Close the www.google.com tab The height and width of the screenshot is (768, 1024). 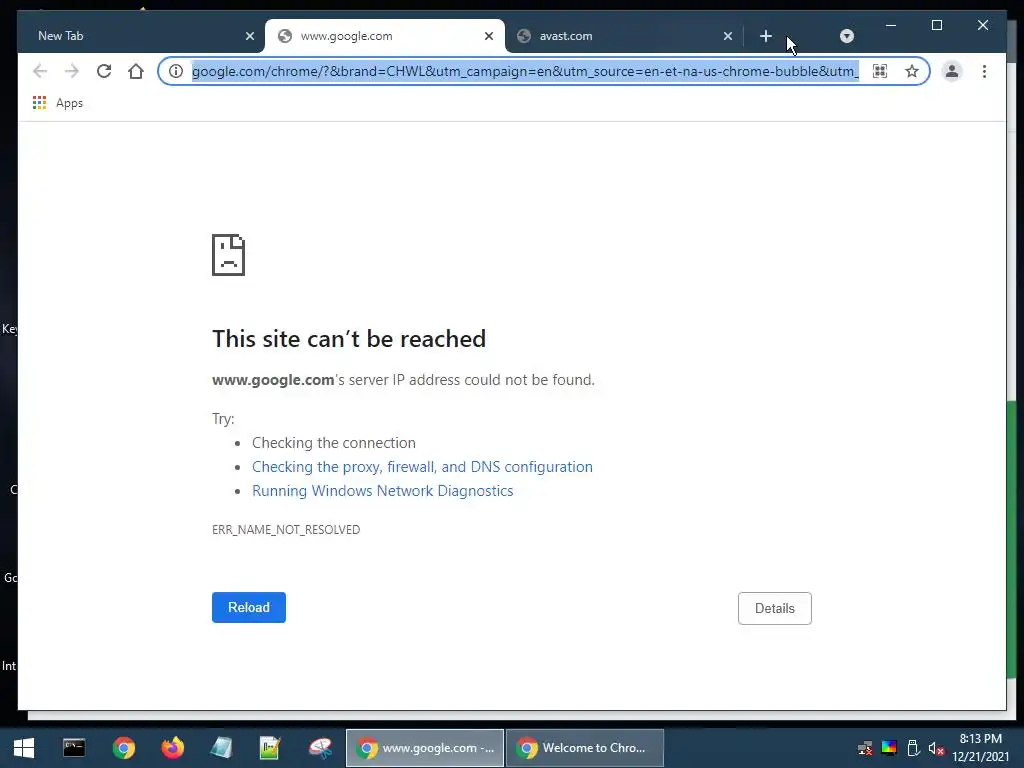coord(488,36)
